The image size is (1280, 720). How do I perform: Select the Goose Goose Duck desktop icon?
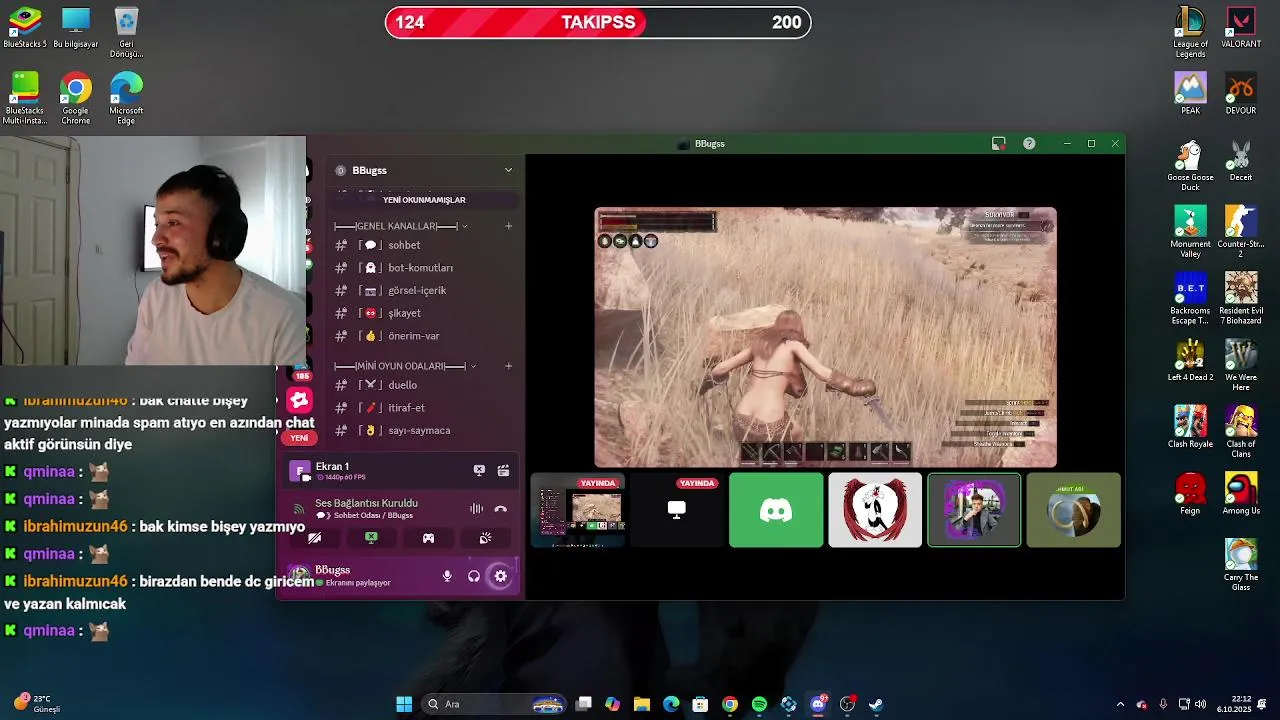(1190, 166)
